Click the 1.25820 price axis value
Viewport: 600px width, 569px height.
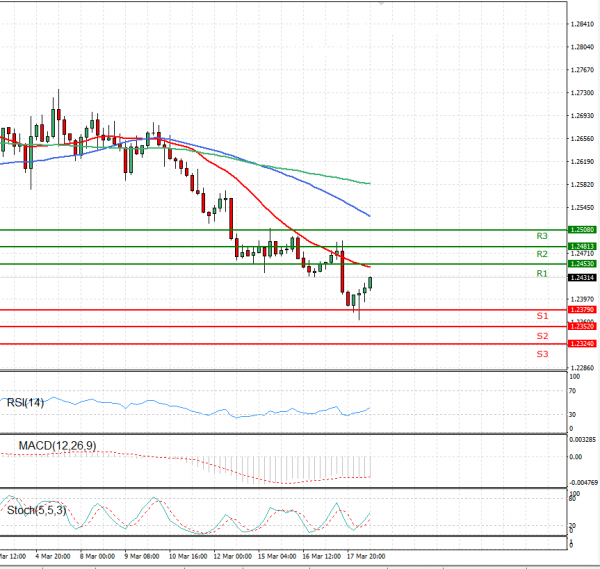click(582, 185)
